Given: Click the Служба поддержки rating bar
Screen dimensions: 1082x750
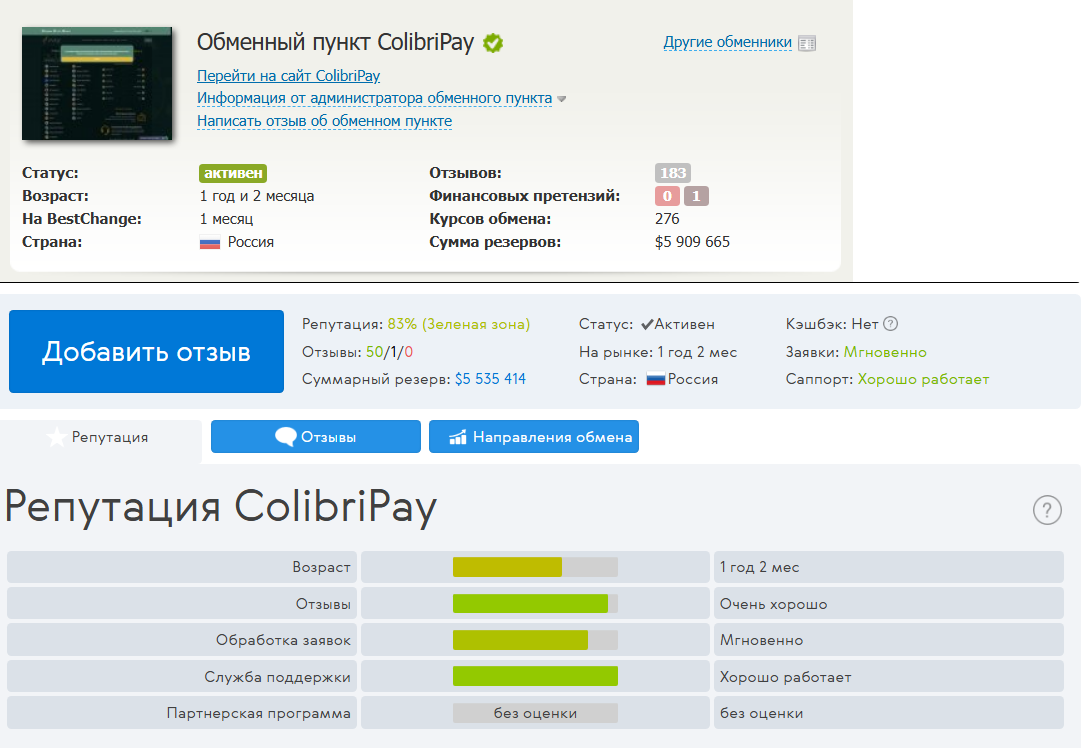Looking at the screenshot, I should coord(535,677).
